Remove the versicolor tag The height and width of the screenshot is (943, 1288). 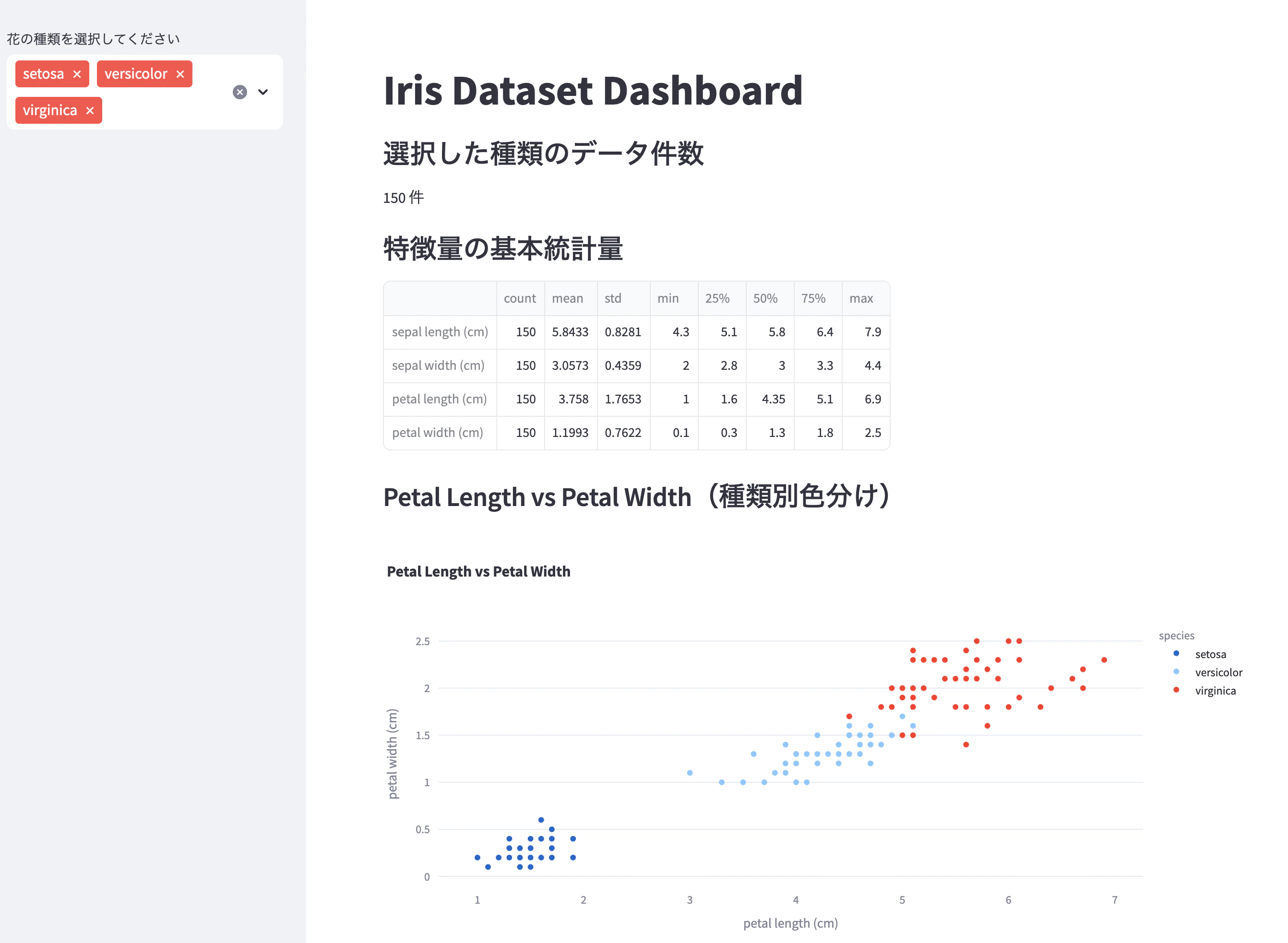[x=180, y=74]
